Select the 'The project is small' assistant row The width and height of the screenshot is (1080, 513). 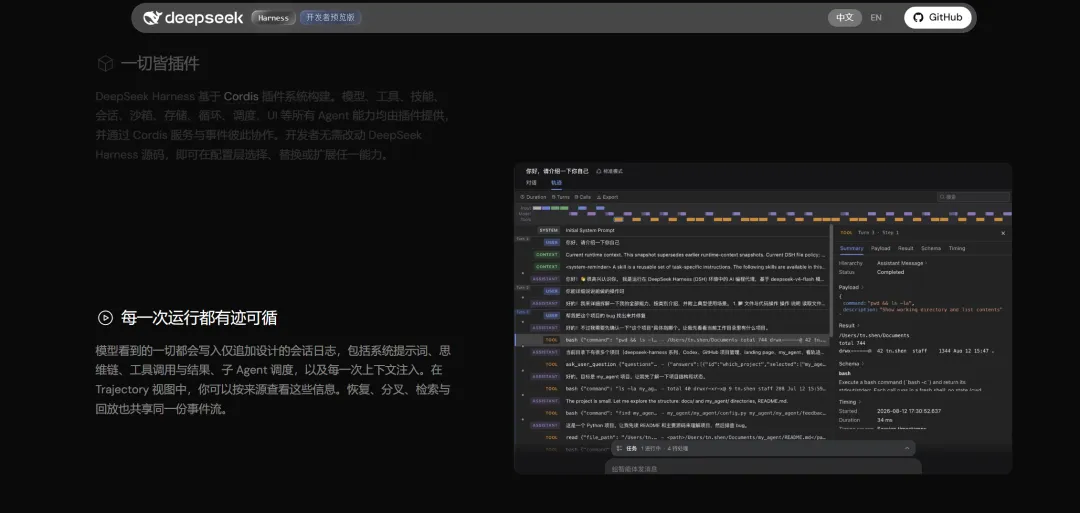pyautogui.click(x=672, y=401)
